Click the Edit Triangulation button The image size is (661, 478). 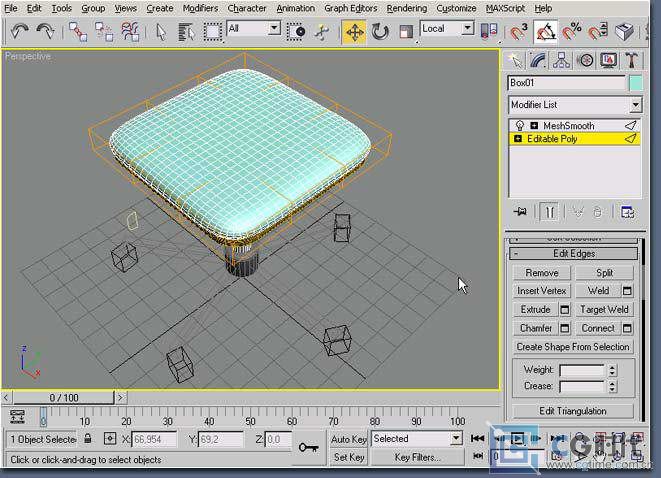pyautogui.click(x=572, y=411)
